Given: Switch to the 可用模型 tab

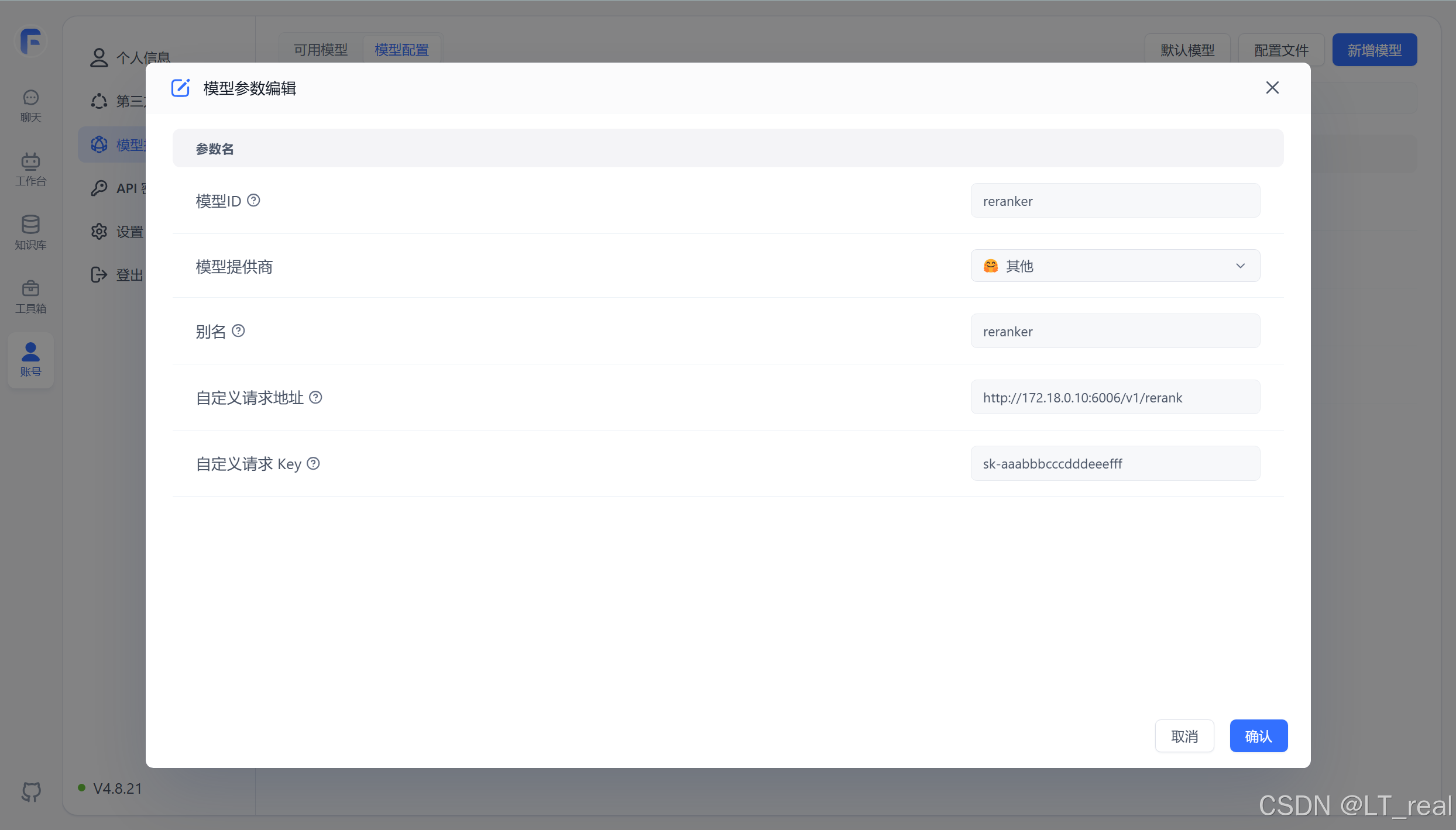Looking at the screenshot, I should [x=321, y=50].
